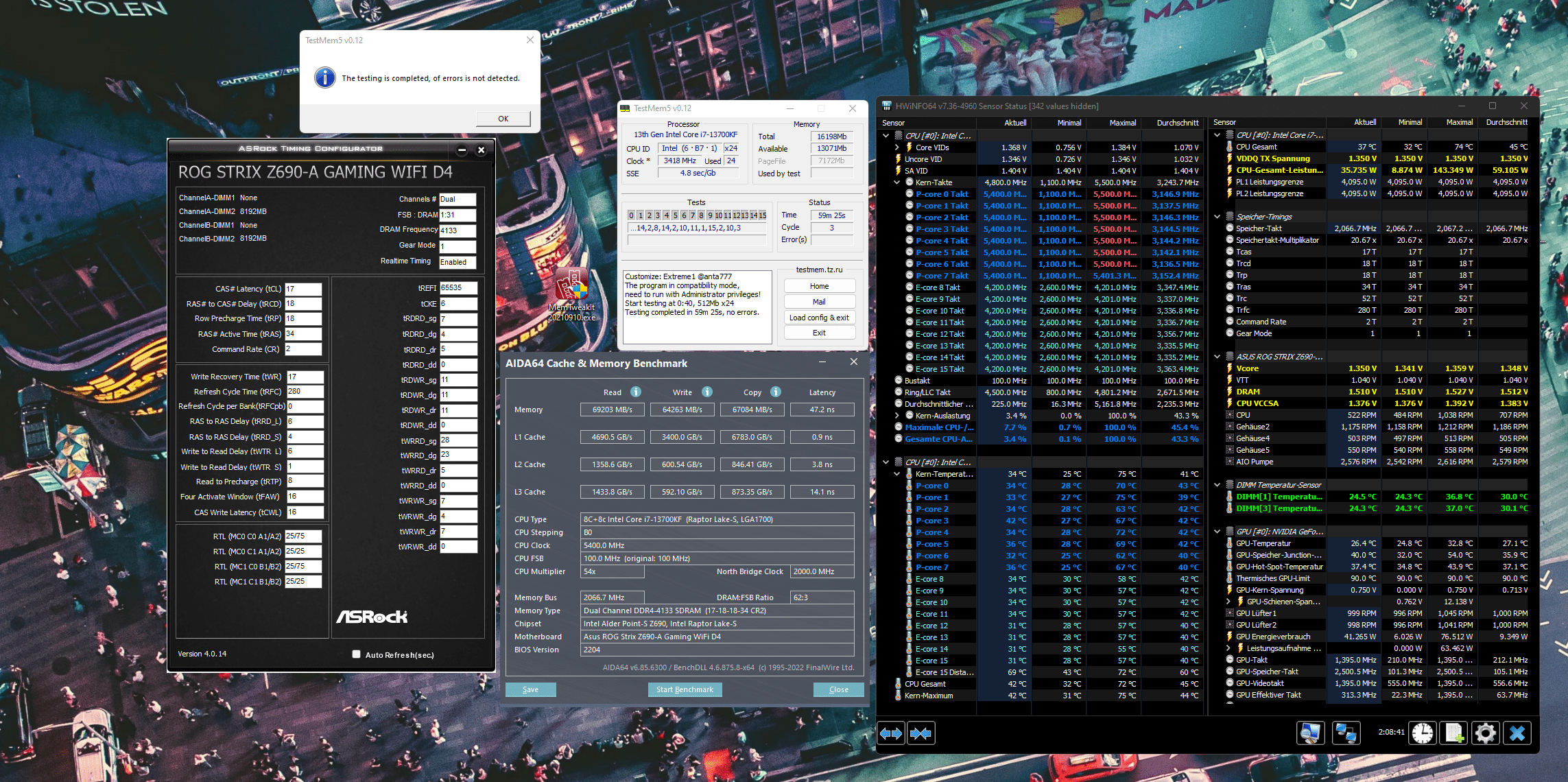Collapse the Kern-Takte sensor group

(x=896, y=182)
